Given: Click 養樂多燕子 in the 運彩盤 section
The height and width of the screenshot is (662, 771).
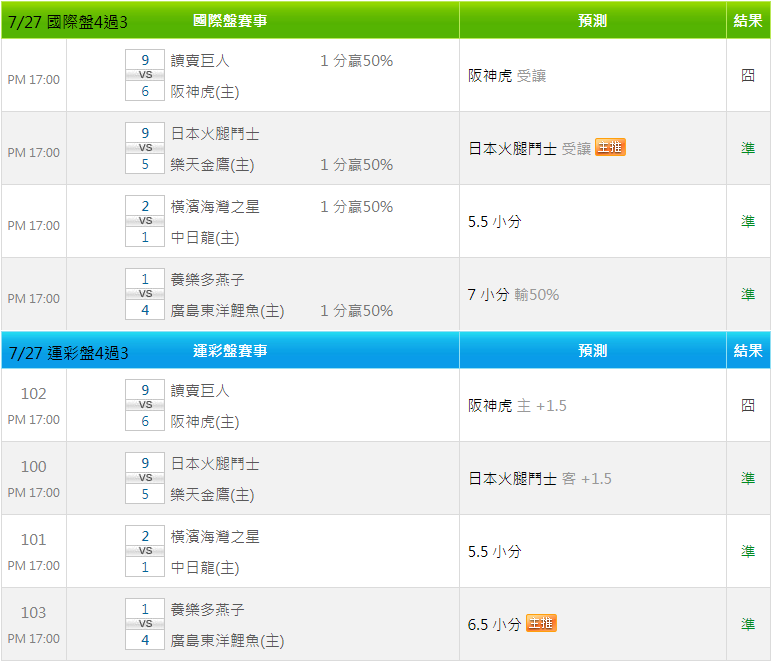Looking at the screenshot, I should click(208, 609).
